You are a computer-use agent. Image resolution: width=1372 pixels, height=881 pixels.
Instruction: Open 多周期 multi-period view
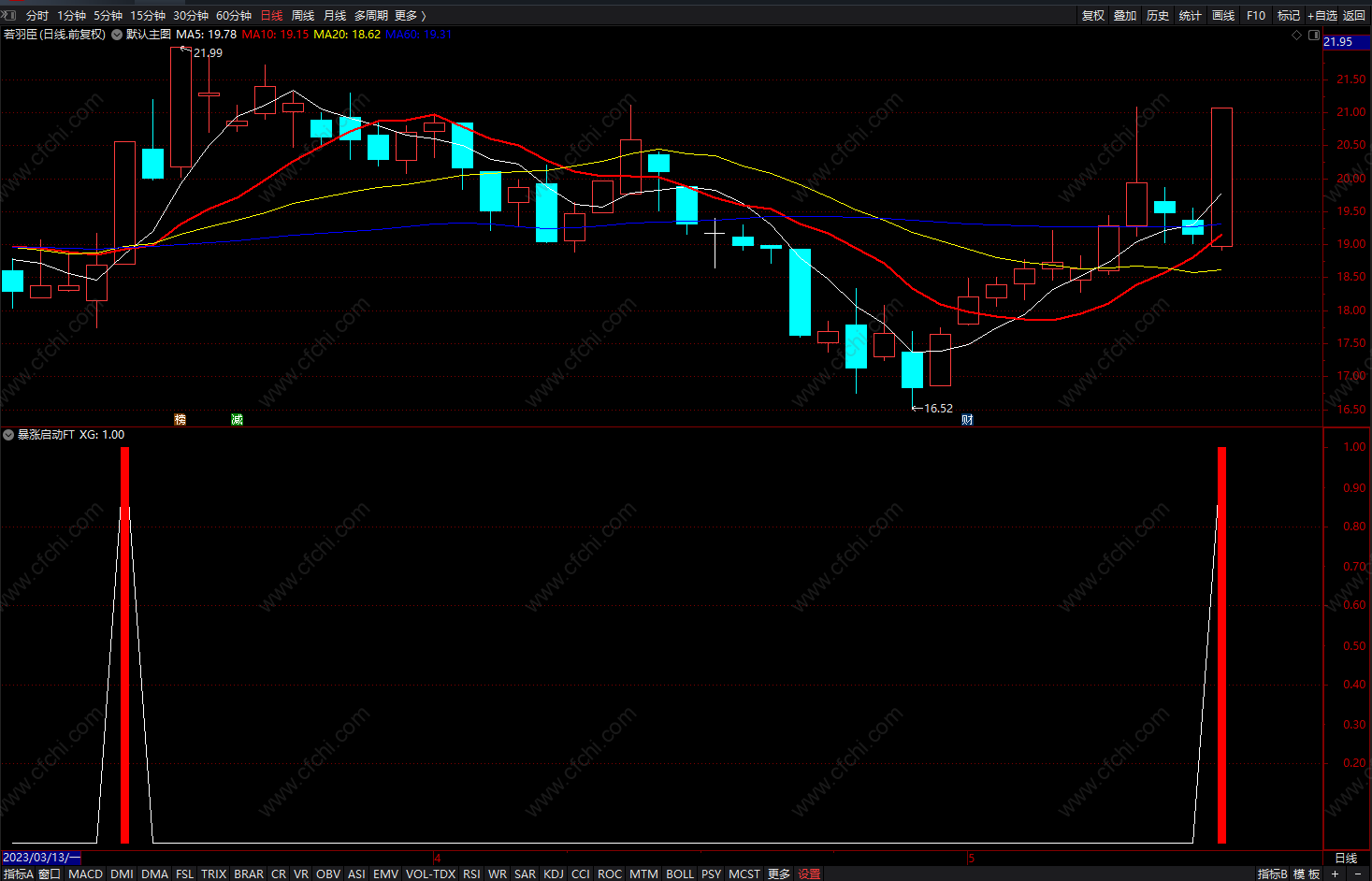tap(370, 16)
